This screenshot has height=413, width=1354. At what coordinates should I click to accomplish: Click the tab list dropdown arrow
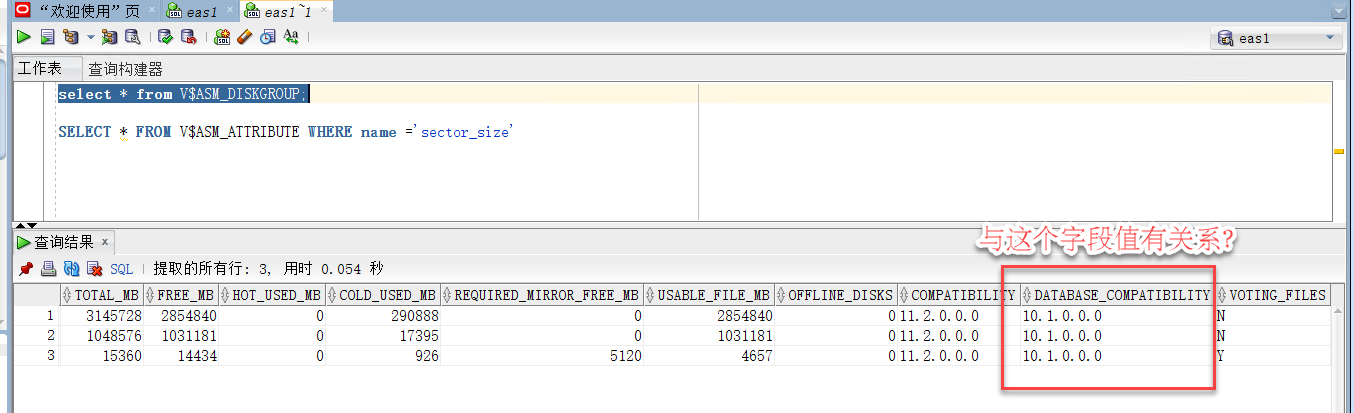(x=1338, y=10)
